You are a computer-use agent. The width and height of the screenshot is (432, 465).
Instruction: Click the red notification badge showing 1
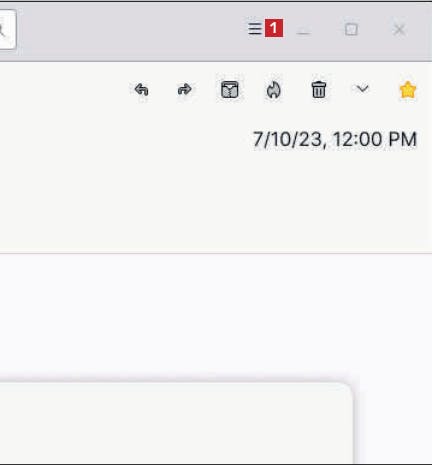tap(274, 28)
